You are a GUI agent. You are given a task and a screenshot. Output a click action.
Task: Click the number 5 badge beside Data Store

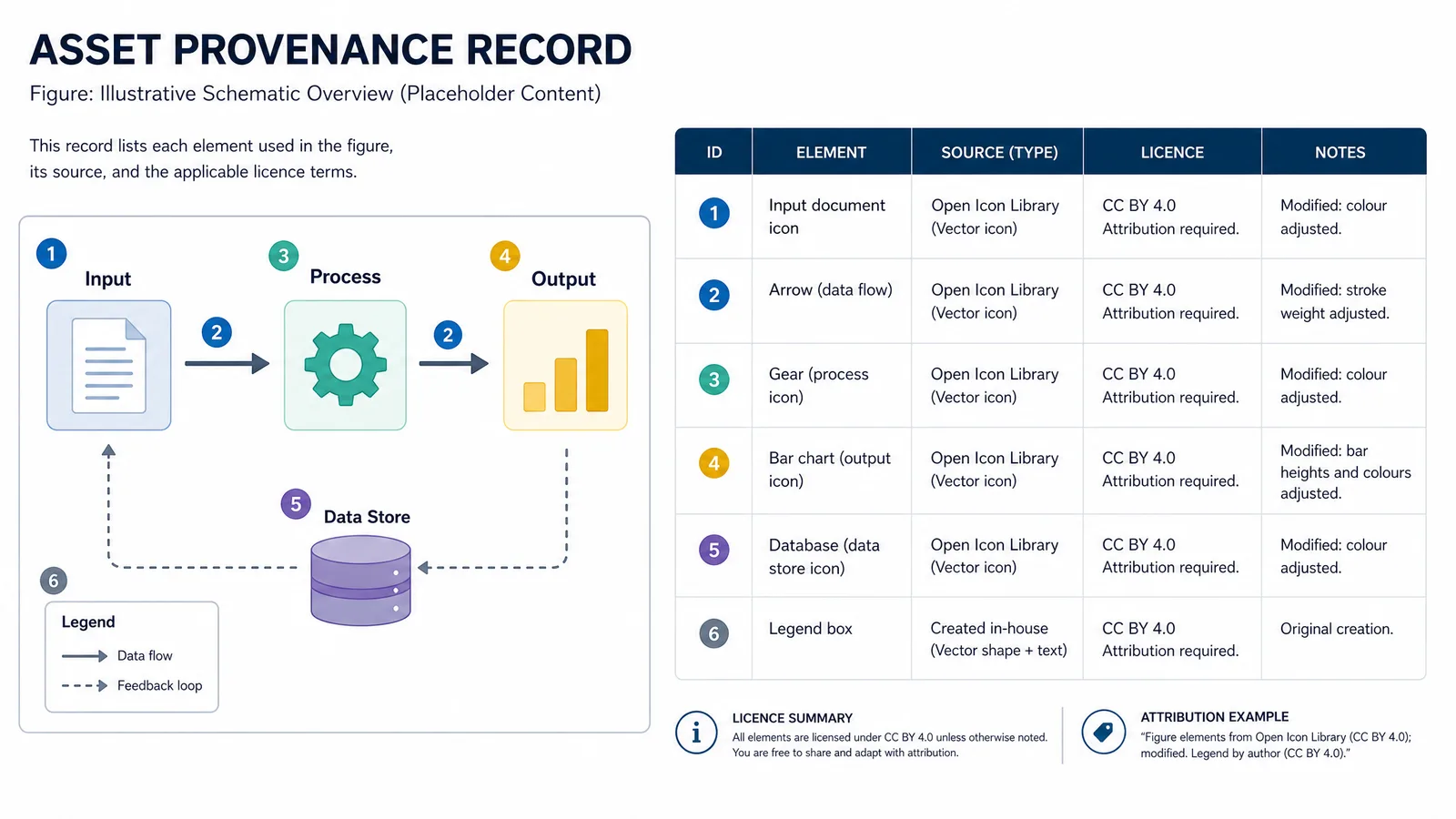296,504
